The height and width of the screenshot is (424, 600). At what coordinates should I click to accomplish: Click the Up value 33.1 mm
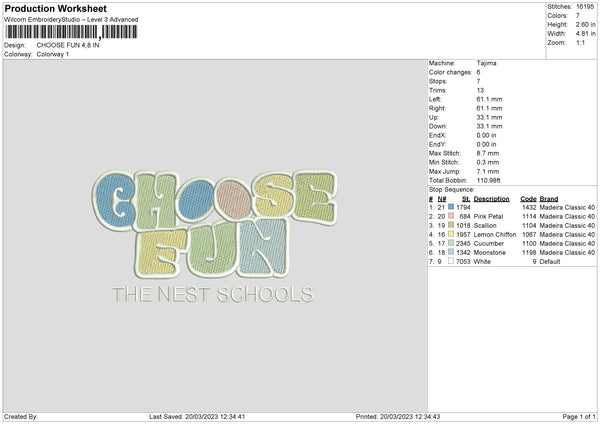pos(489,117)
